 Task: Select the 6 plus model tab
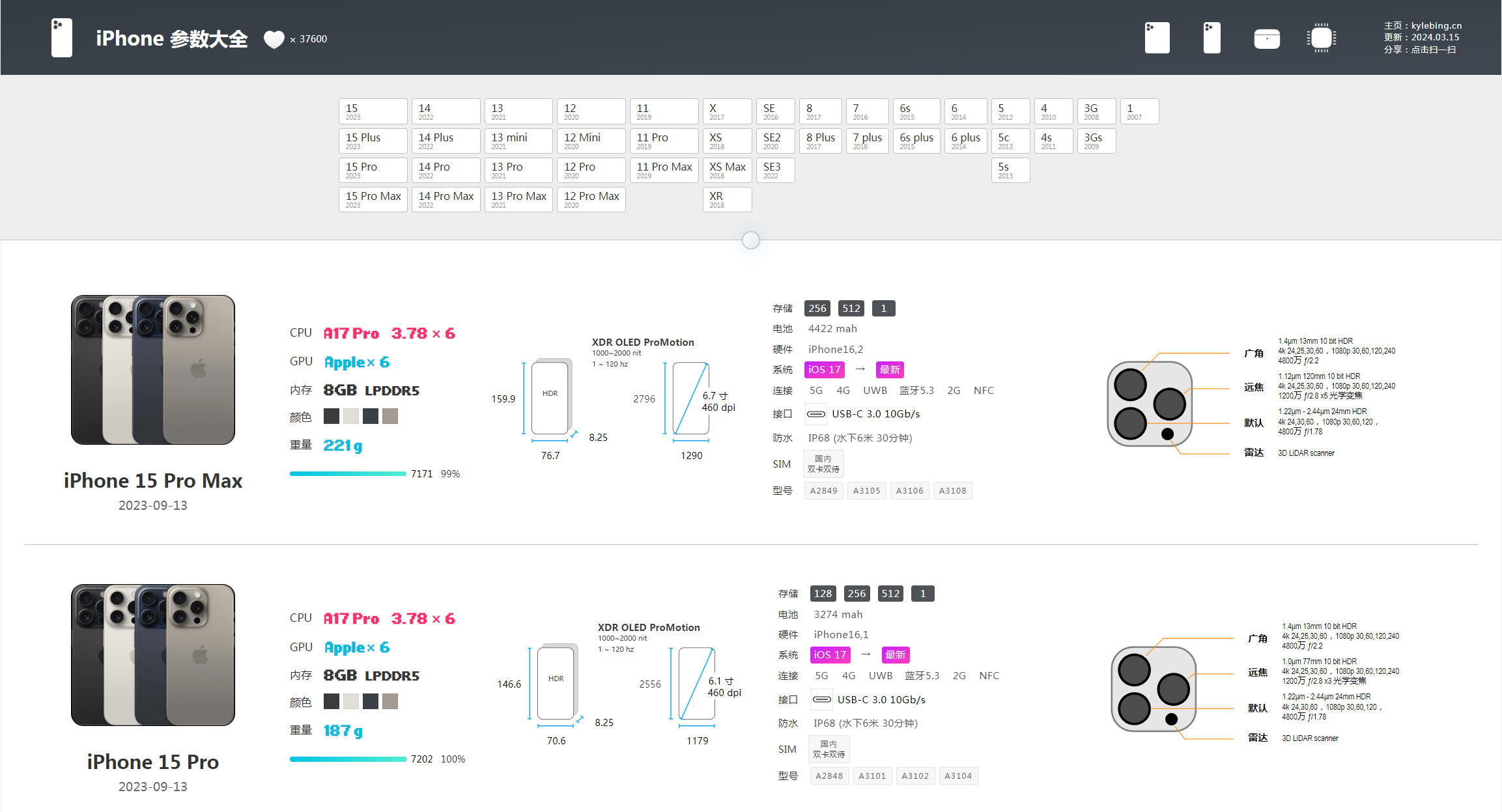click(x=966, y=141)
